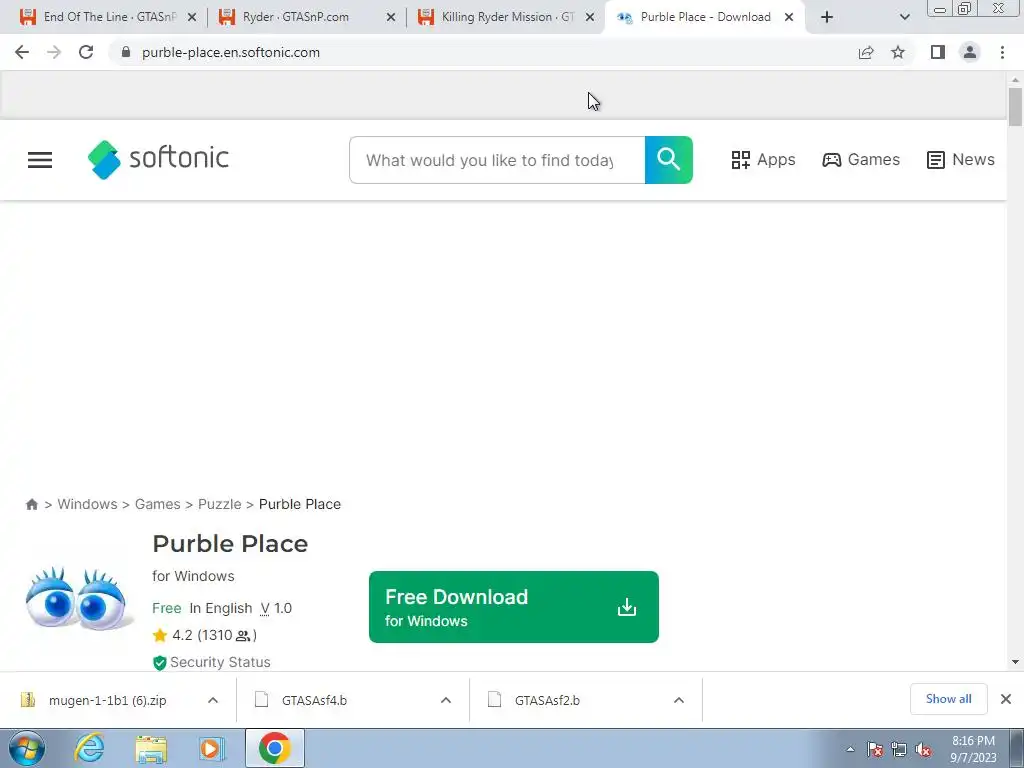Open a new tab with plus button
Image resolution: width=1024 pixels, height=768 pixels.
coord(827,17)
